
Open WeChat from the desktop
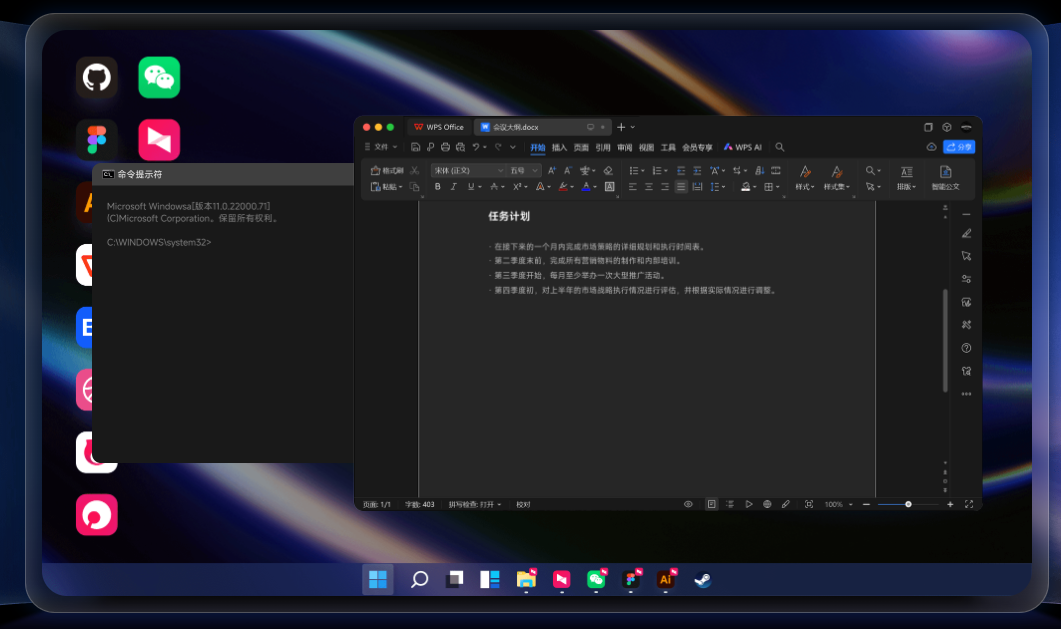pyautogui.click(x=159, y=77)
